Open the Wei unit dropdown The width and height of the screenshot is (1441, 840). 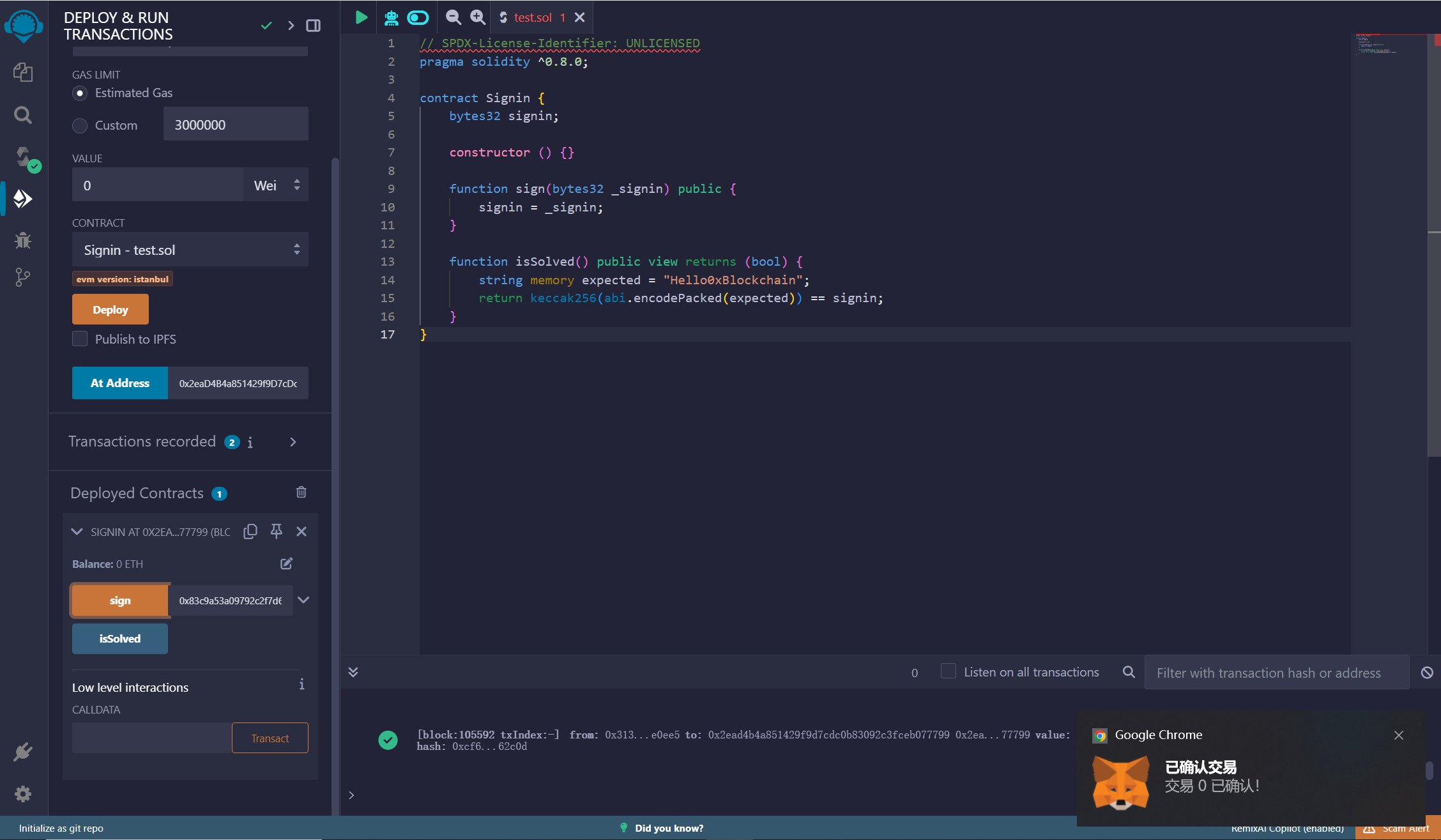pos(276,185)
